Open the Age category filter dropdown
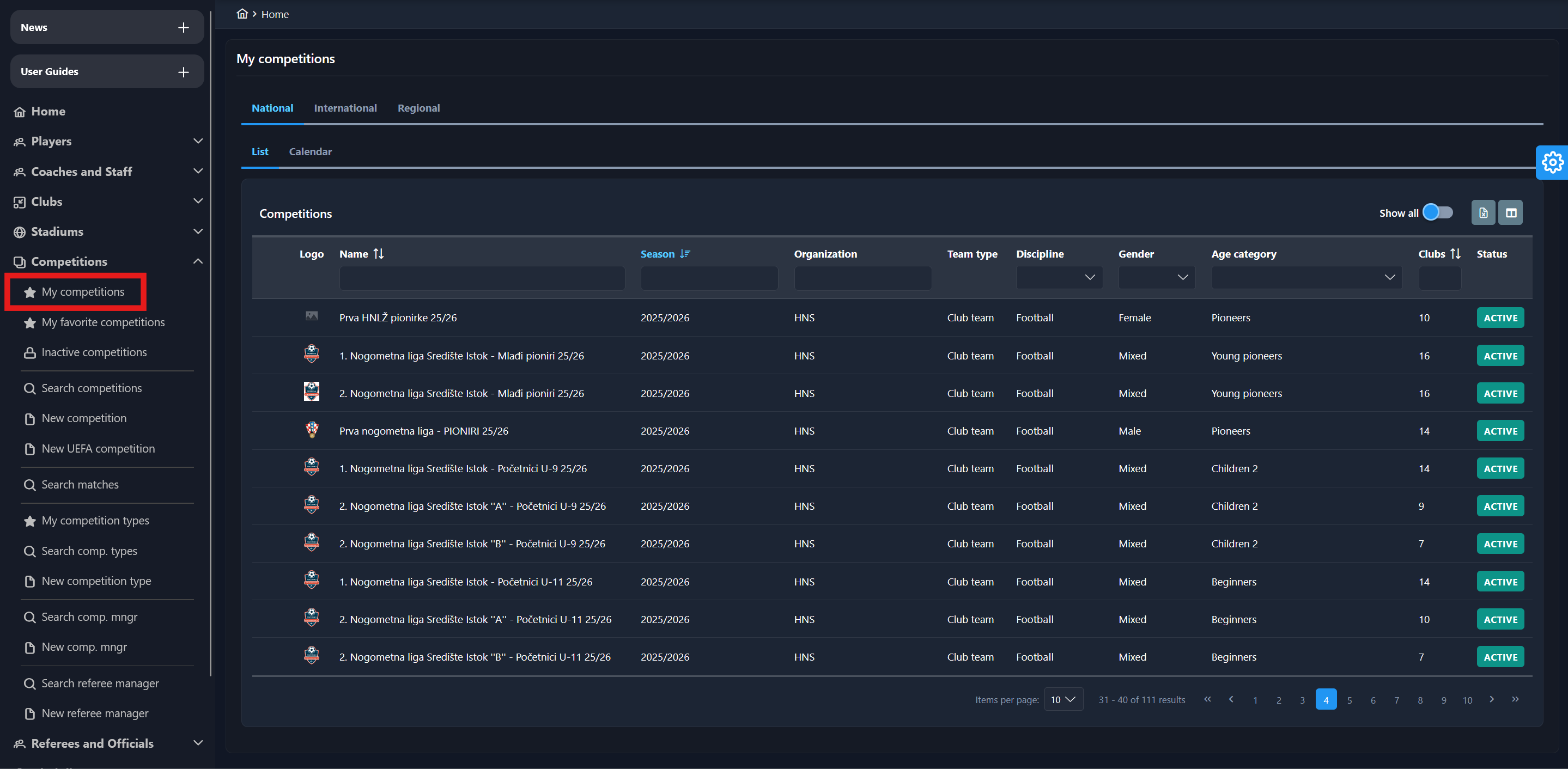This screenshot has height=769, width=1568. [1306, 277]
